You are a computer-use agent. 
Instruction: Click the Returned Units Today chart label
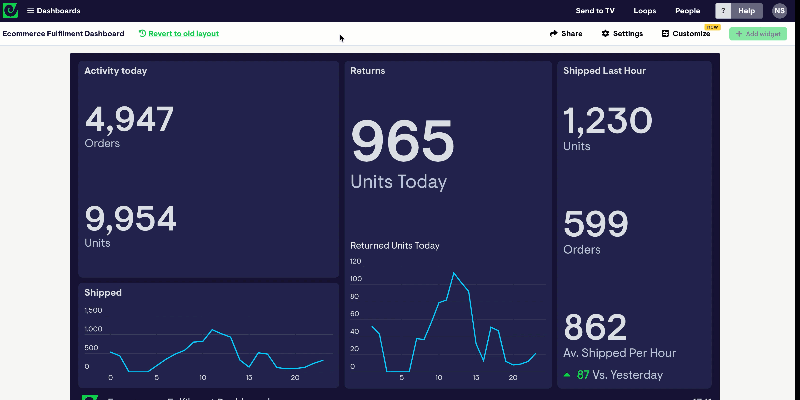(394, 245)
